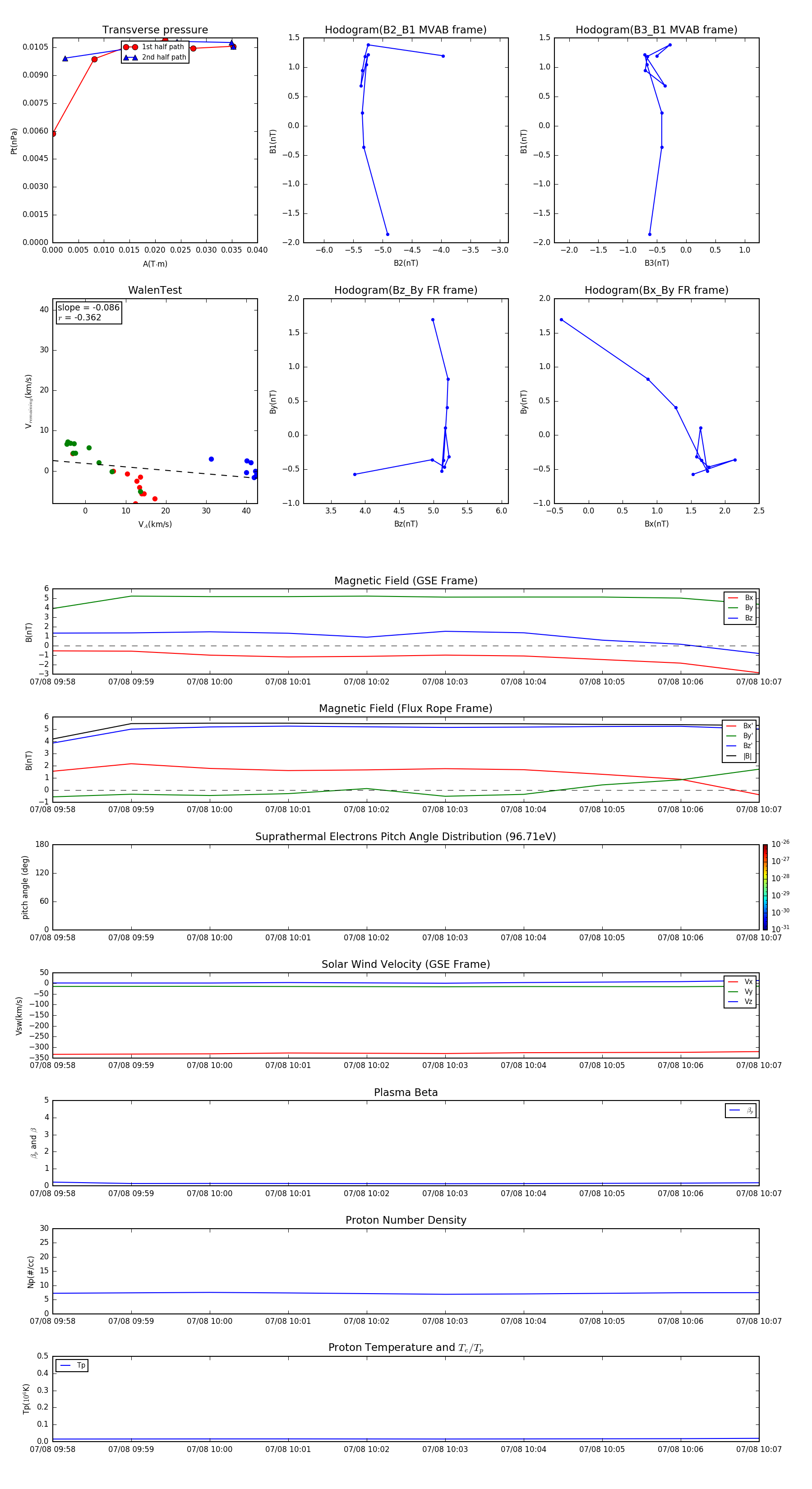The image size is (812, 1489).
Task: Click the 'Proton Number Density' title
Action: coord(406,1220)
